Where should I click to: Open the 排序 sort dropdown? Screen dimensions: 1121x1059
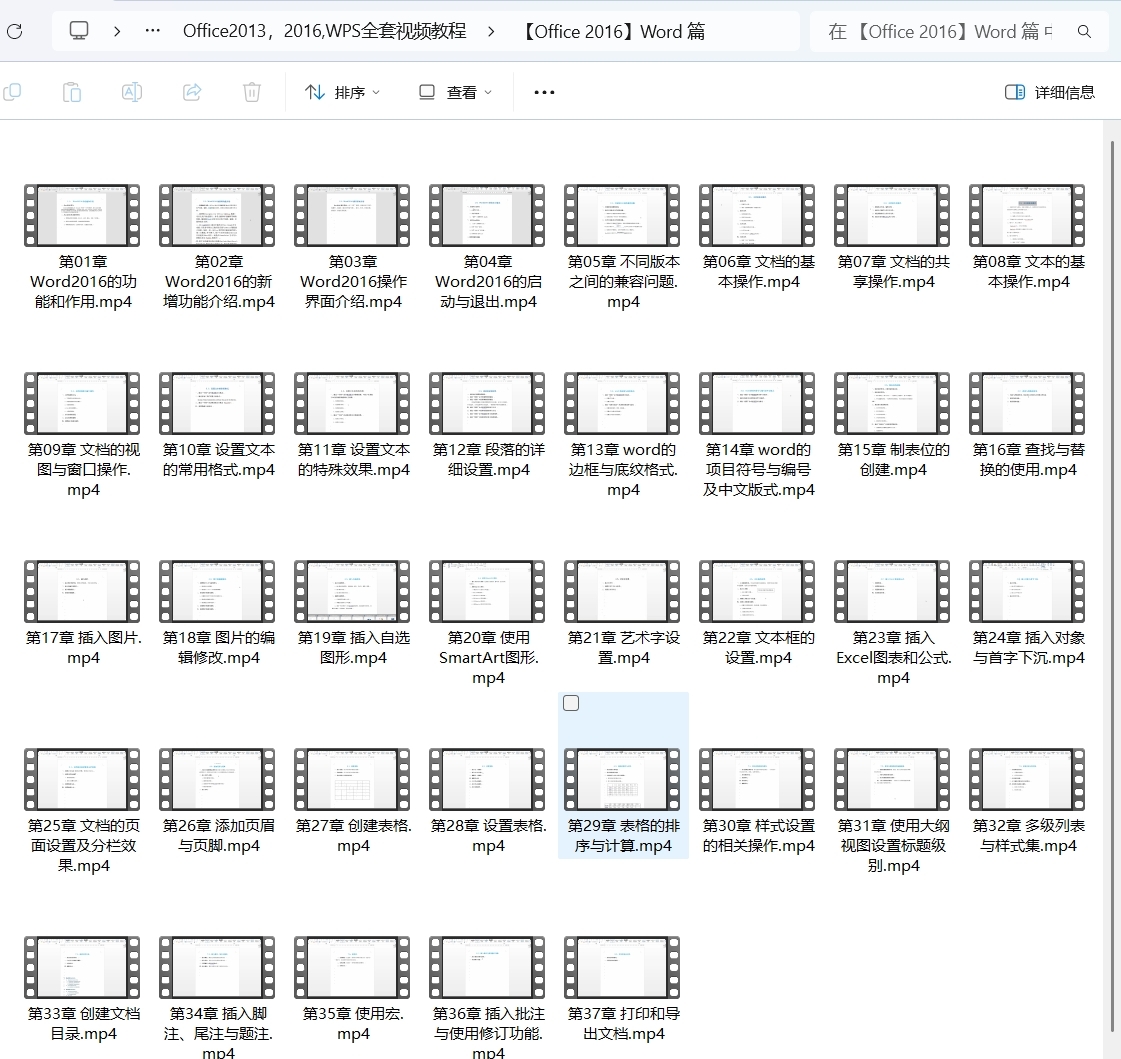click(x=342, y=92)
